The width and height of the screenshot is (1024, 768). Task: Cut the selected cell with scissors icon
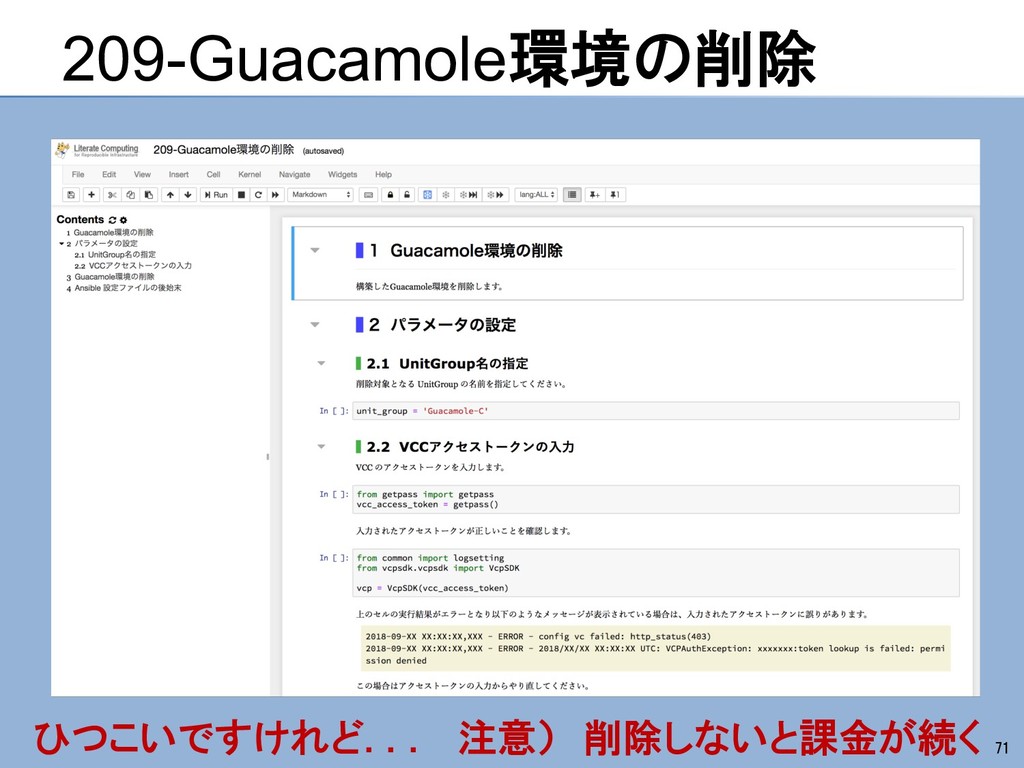[x=112, y=195]
